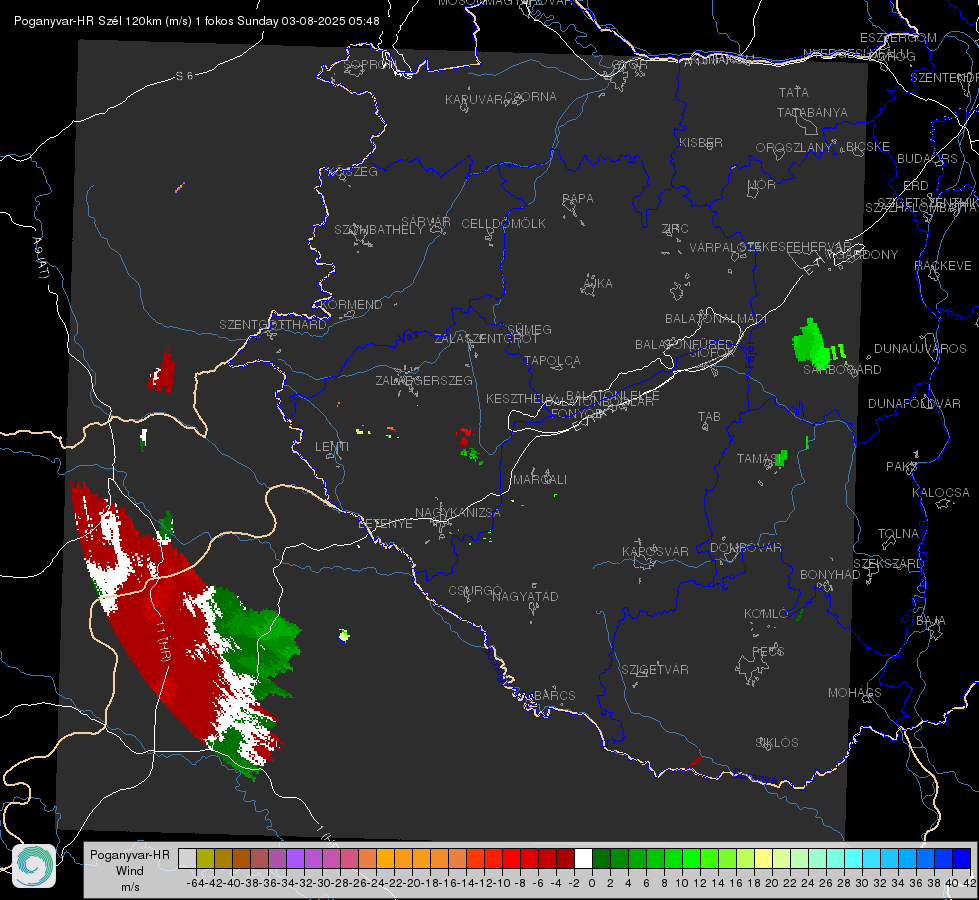
Task: Click the radar title text with date 03-08-2025
Action: coord(197,21)
